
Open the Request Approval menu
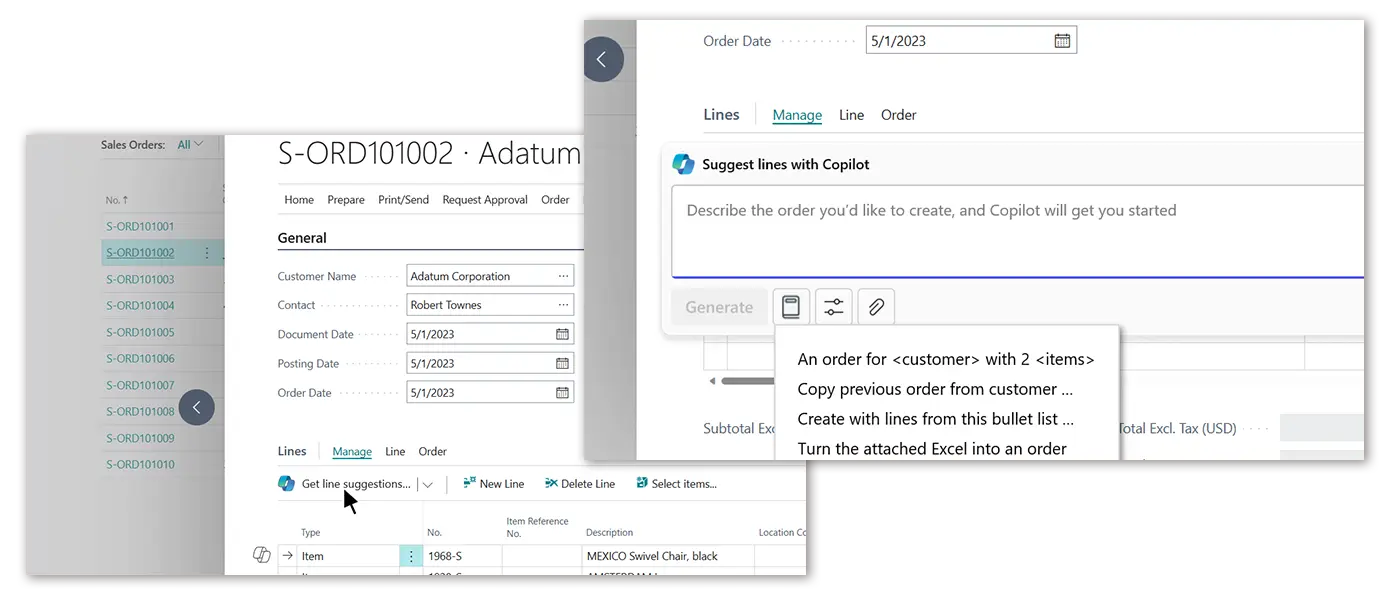pyautogui.click(x=485, y=200)
